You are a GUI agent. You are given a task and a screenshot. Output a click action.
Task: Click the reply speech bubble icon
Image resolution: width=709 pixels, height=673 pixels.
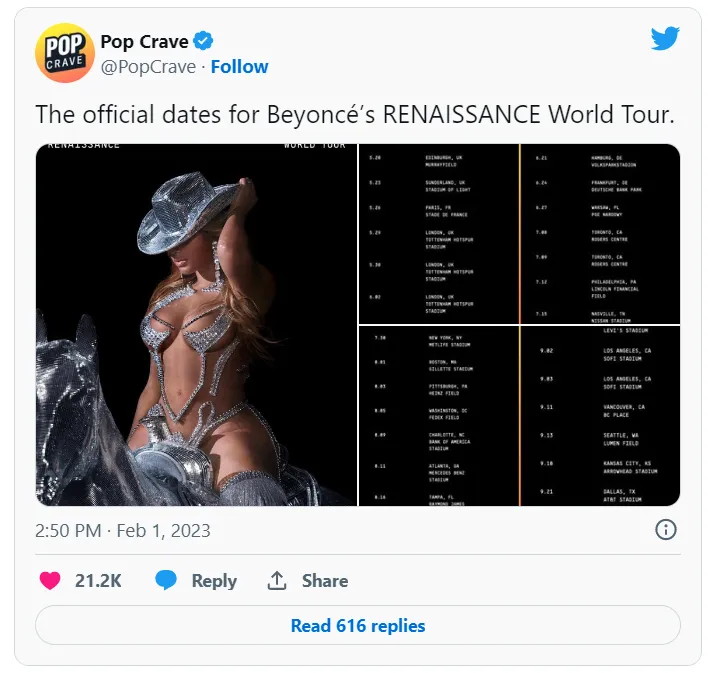(166, 581)
